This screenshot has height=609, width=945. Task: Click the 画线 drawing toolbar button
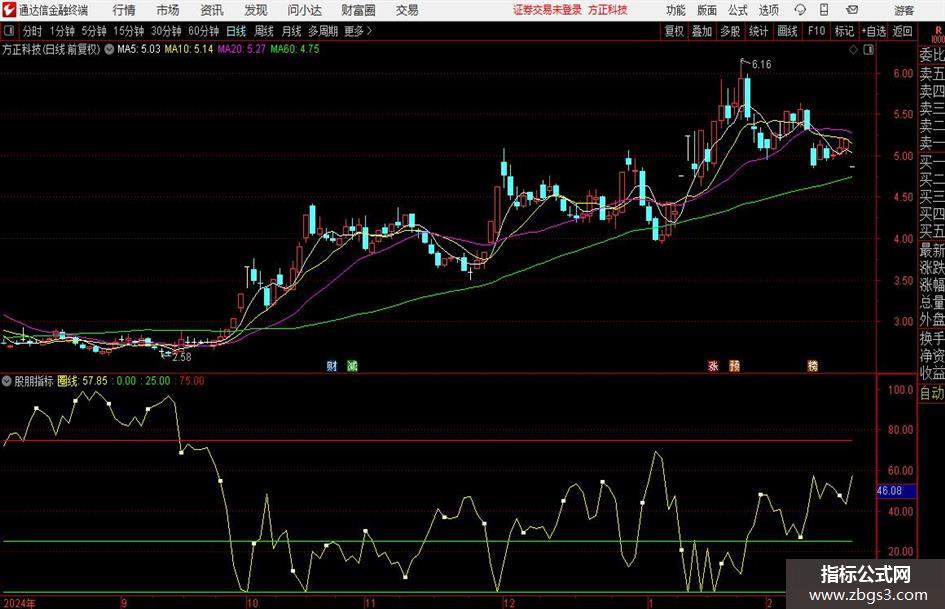(787, 31)
